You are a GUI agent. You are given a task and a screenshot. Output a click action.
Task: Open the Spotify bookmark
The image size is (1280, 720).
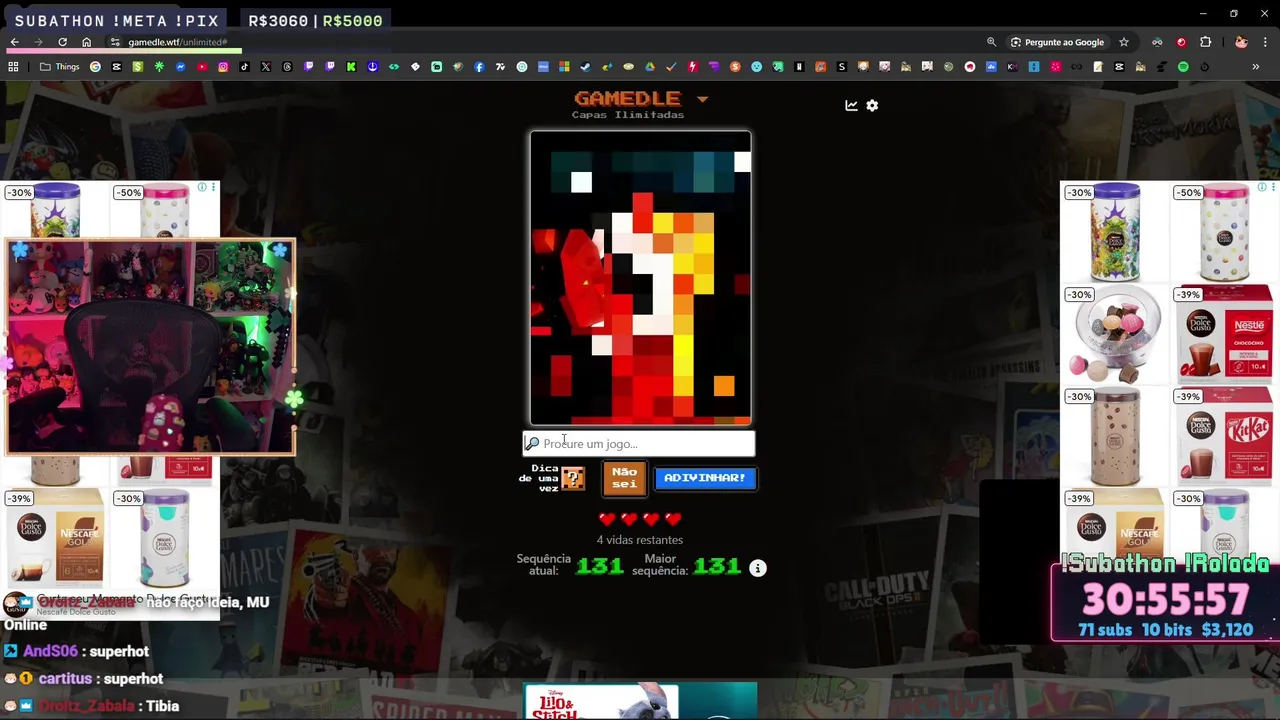tap(1183, 67)
